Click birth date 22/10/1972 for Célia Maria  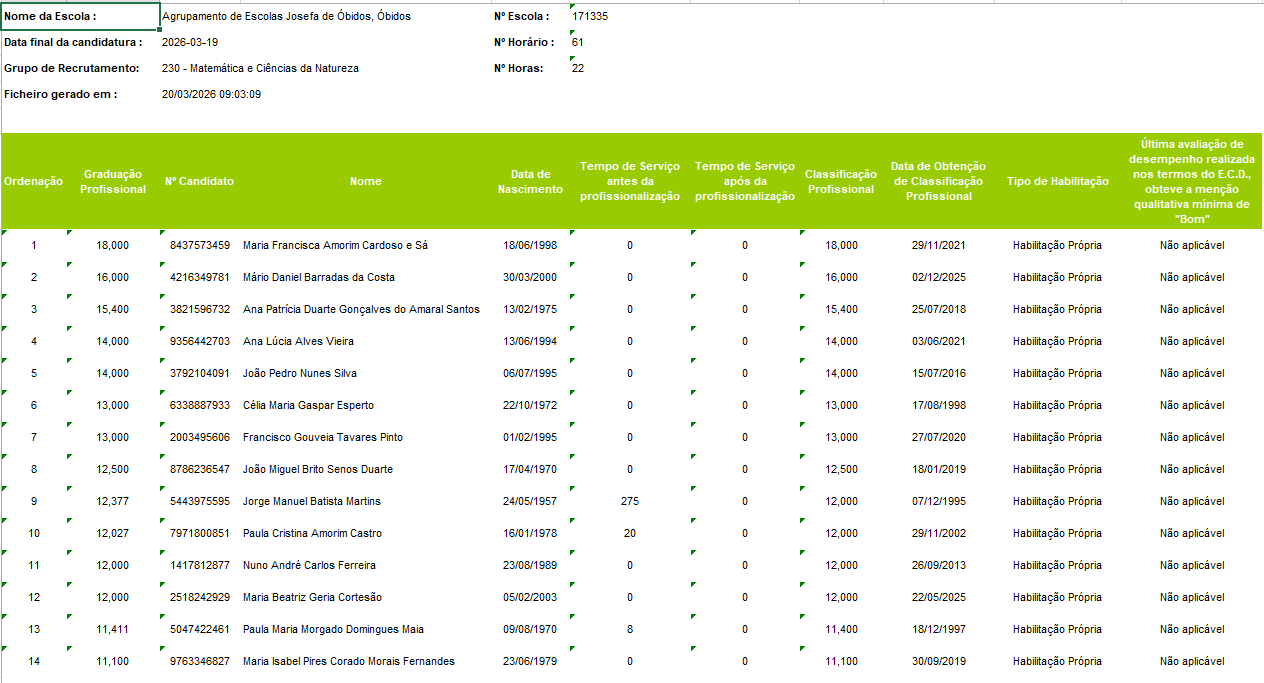point(530,405)
